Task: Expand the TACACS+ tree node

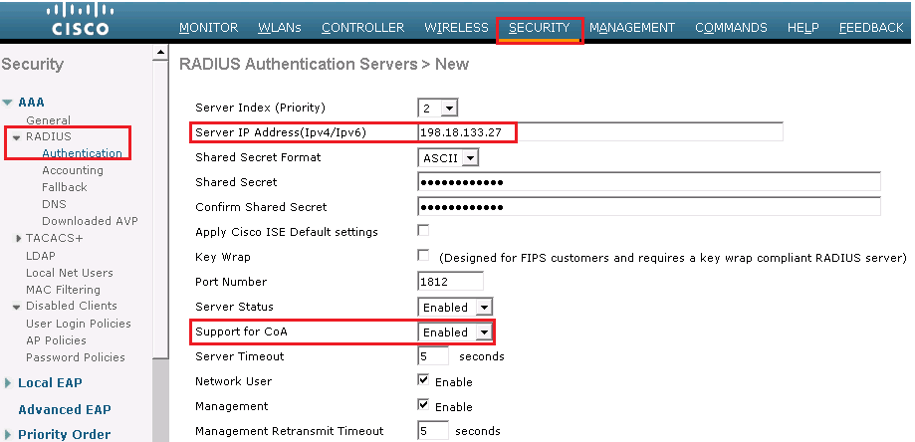Action: (19, 238)
